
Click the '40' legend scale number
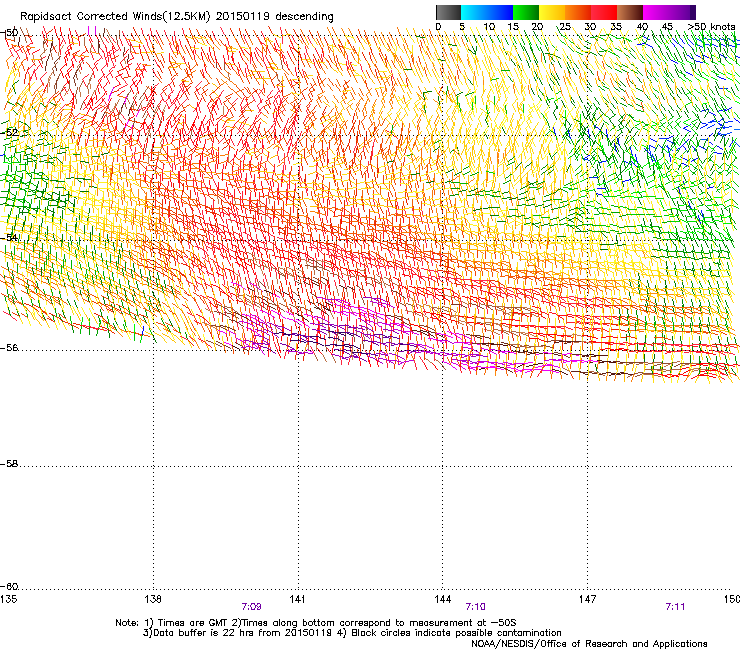pos(642,27)
